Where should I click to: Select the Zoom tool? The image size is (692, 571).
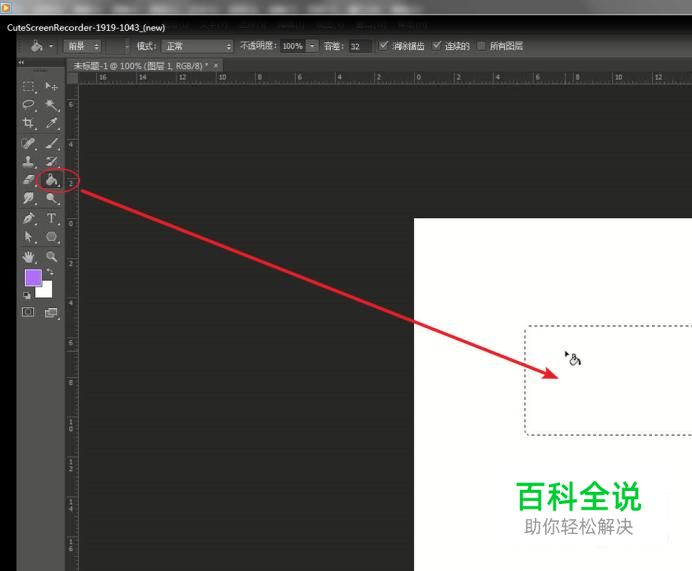tap(52, 256)
